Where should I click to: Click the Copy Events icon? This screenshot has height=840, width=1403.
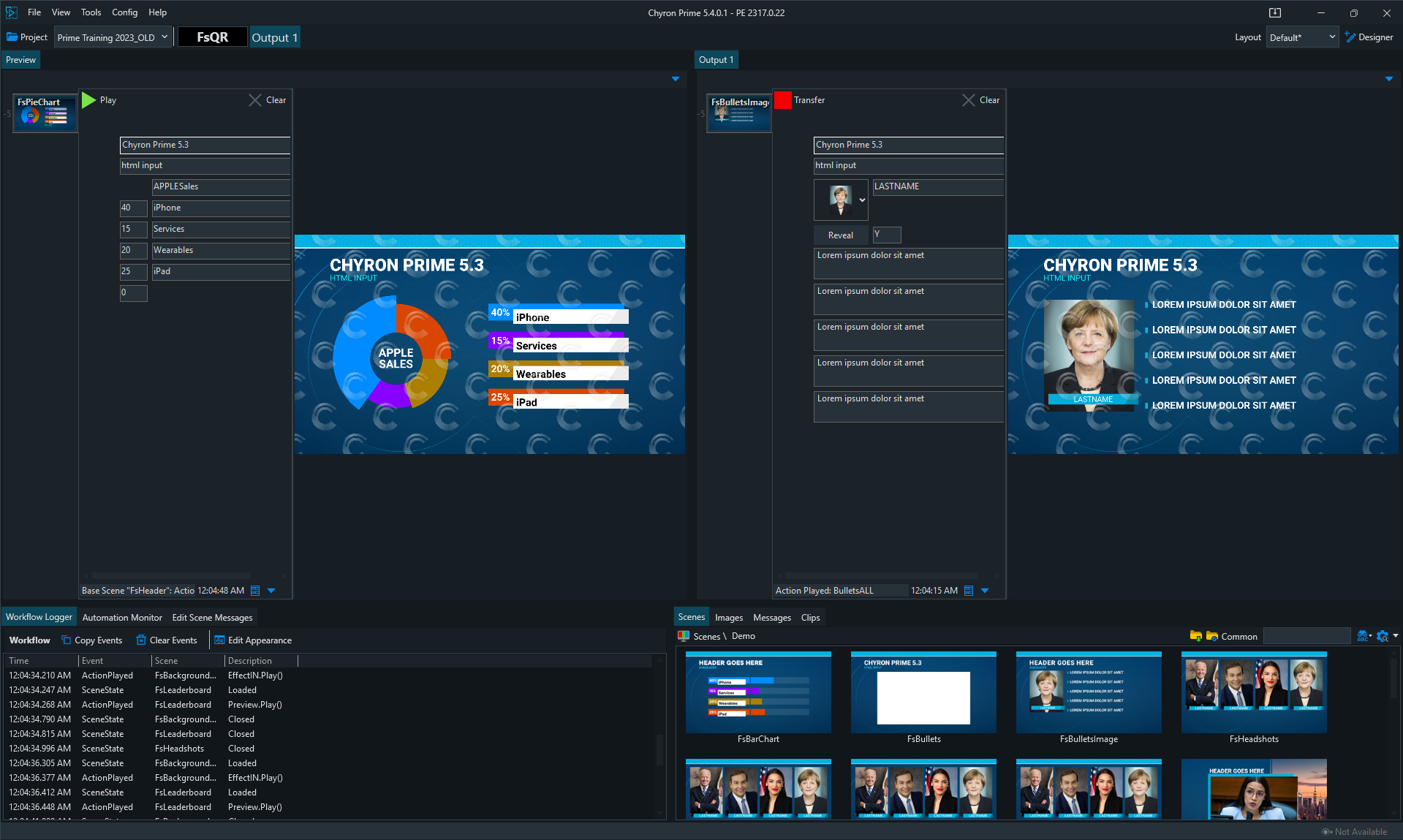point(67,640)
